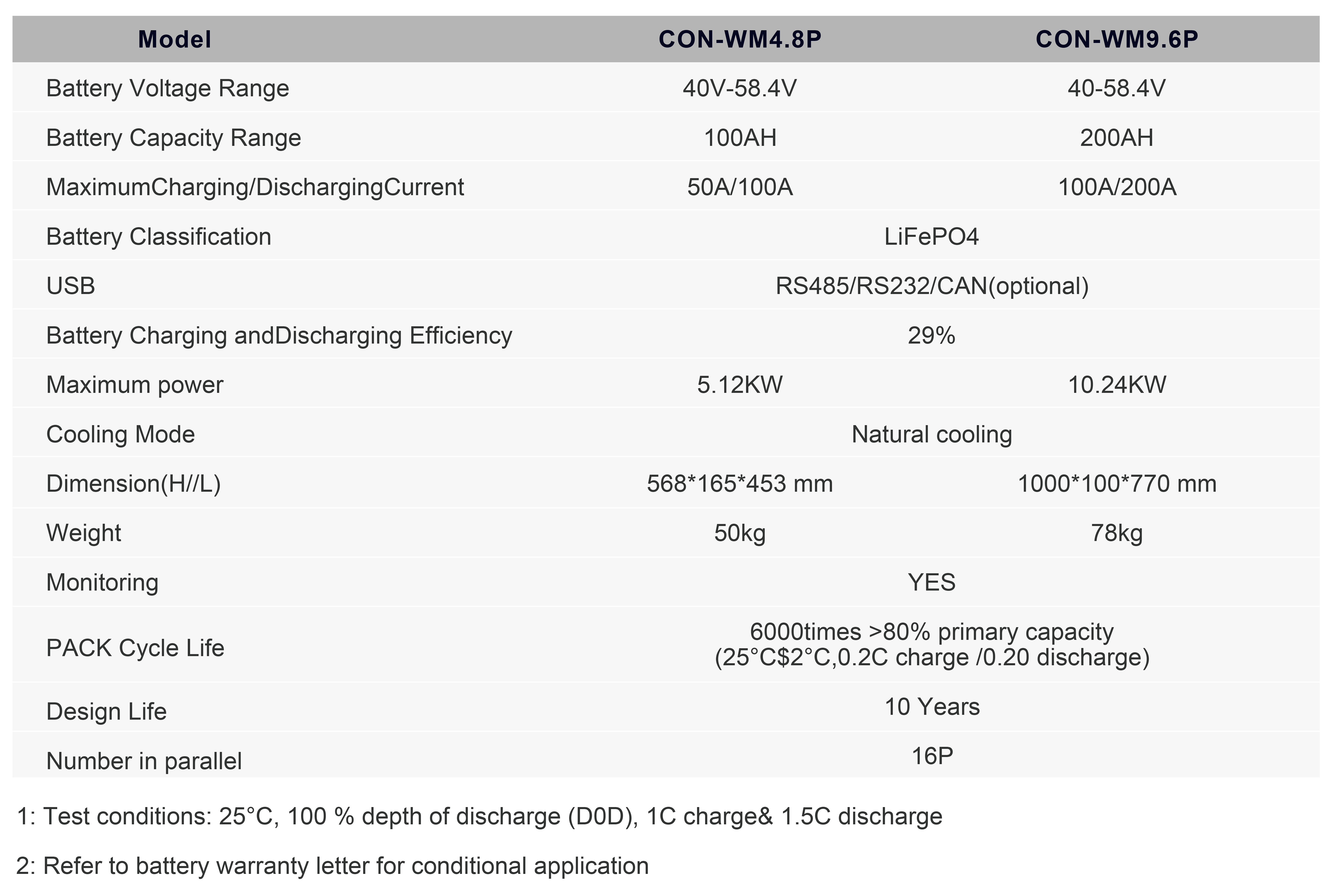
Task: Click the Model column header
Action: [x=175, y=39]
